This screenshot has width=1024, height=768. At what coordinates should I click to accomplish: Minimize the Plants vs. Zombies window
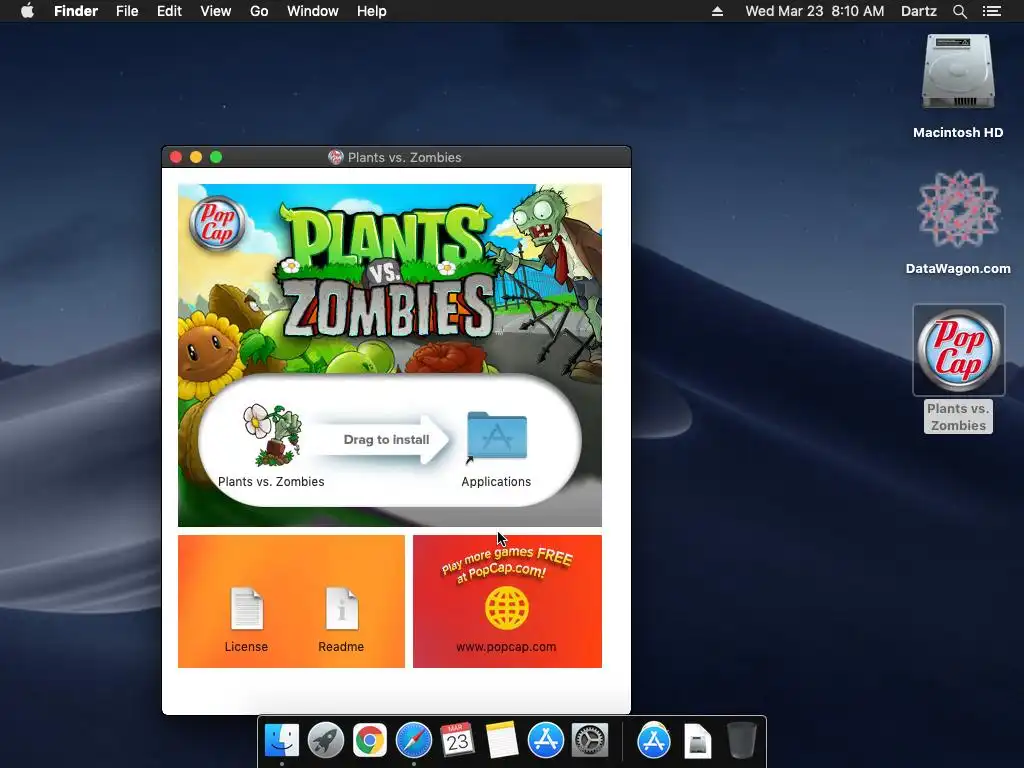pos(196,157)
